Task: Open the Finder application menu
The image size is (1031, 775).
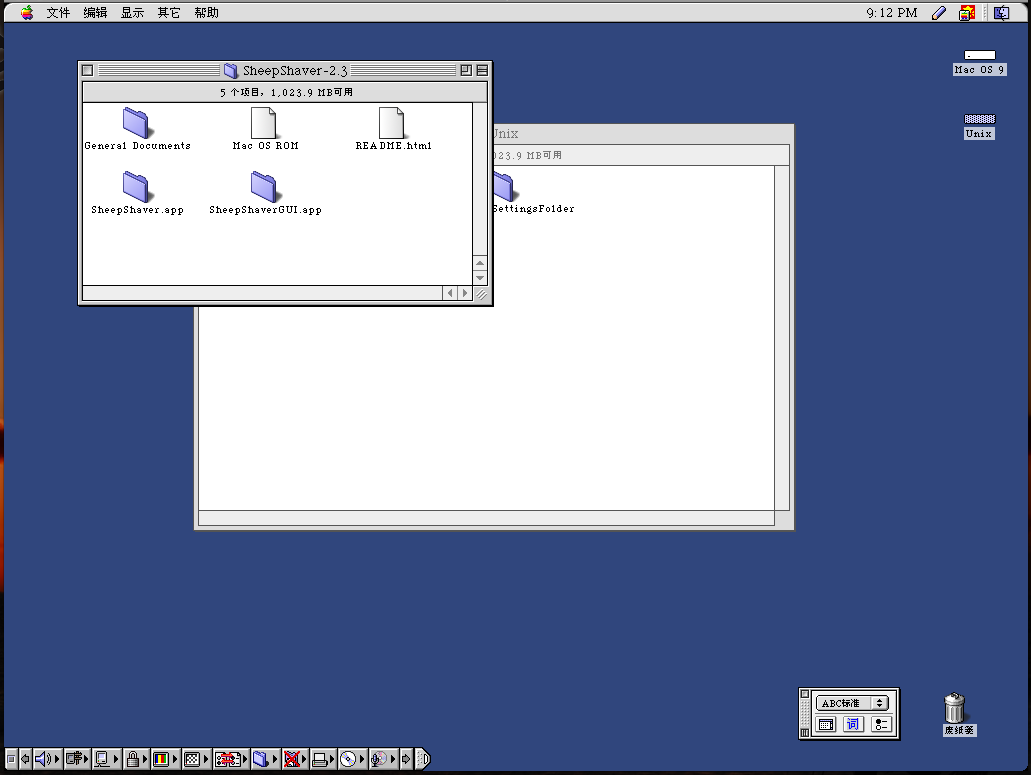Action: point(1001,12)
